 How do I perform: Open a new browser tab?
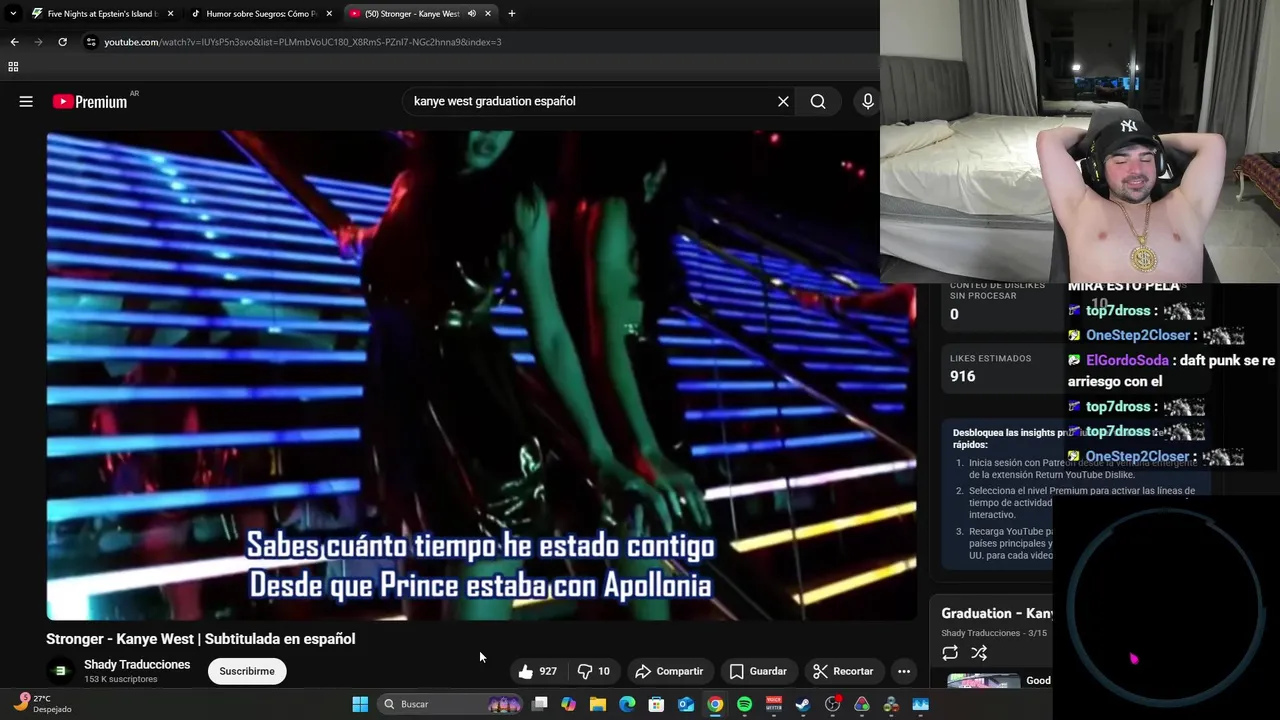511,14
